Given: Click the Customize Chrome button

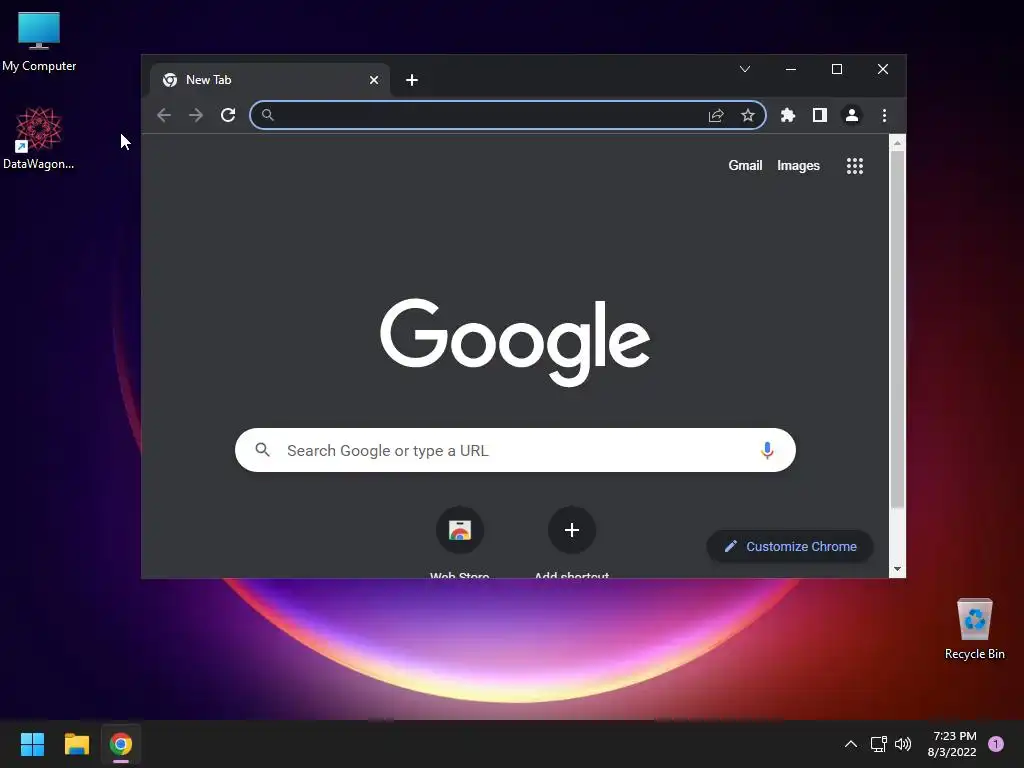Looking at the screenshot, I should click(x=790, y=547).
